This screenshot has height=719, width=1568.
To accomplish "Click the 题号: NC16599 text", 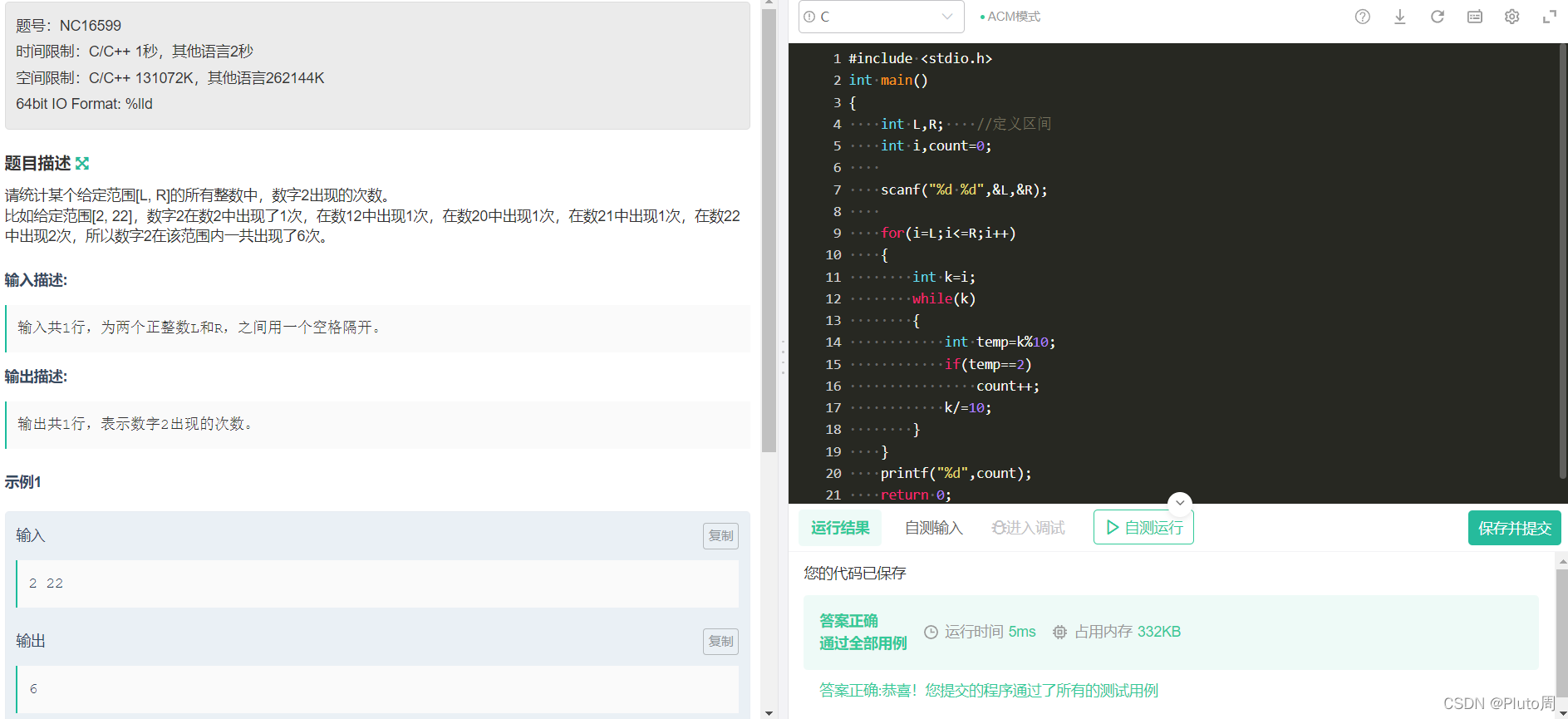I will [x=68, y=26].
